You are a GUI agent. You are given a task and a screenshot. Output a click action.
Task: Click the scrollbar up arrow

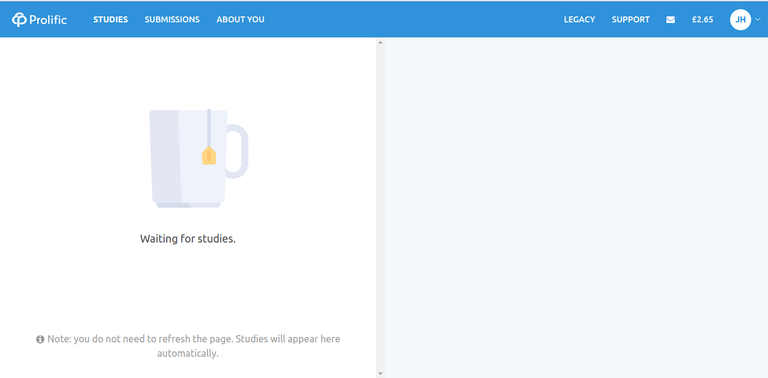tap(380, 43)
